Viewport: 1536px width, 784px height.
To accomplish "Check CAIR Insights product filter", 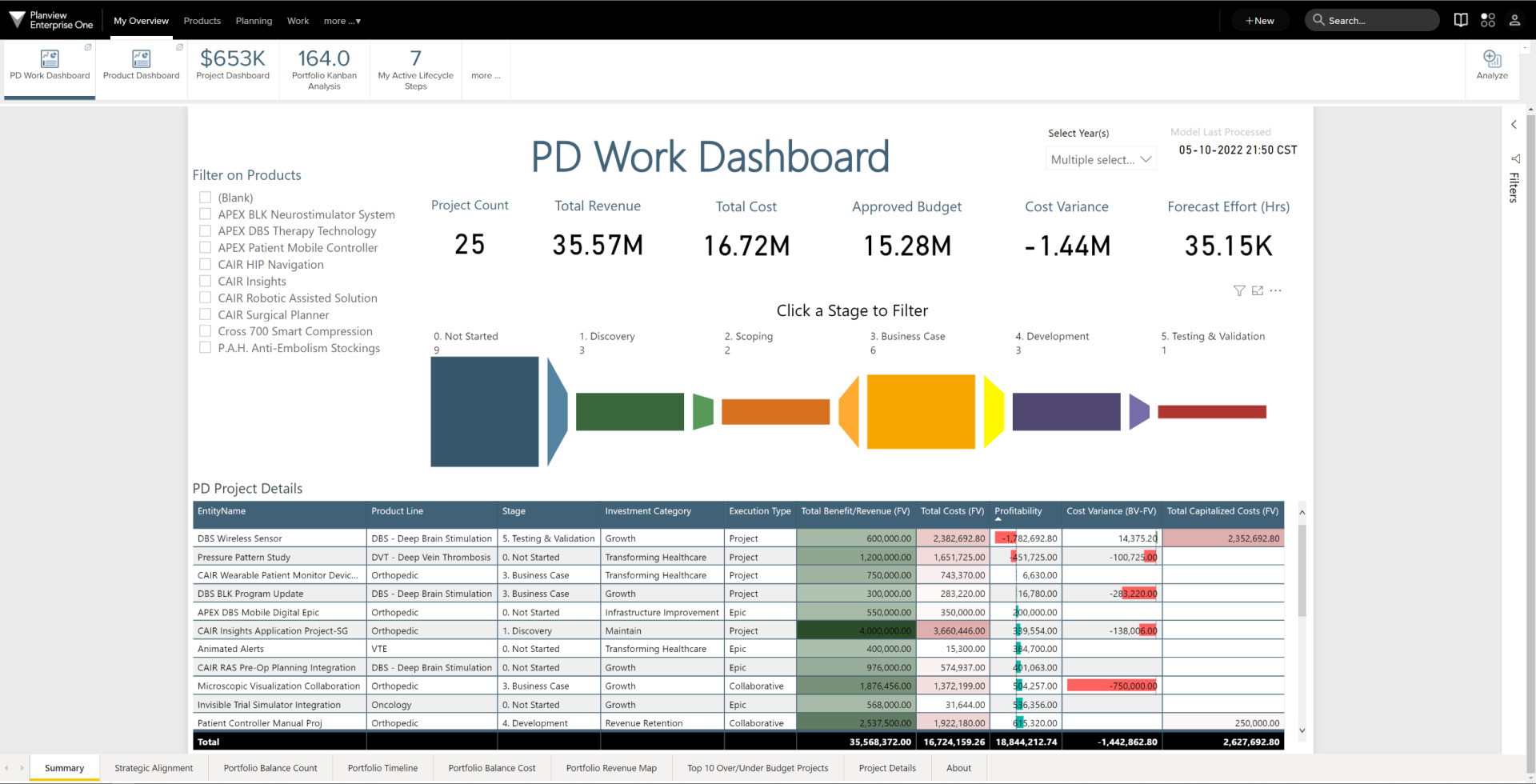I will click(205, 281).
